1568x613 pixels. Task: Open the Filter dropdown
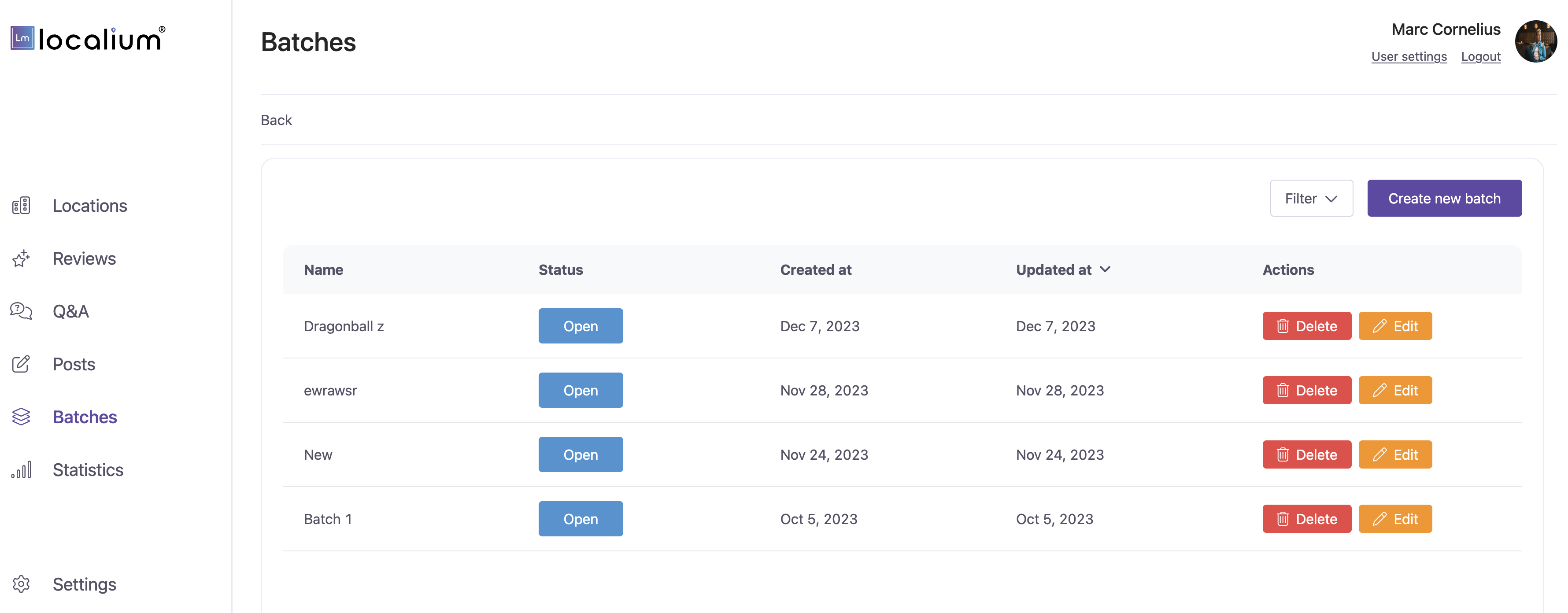pos(1311,199)
